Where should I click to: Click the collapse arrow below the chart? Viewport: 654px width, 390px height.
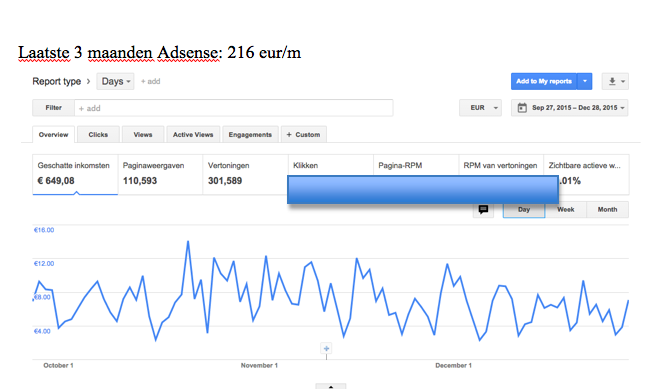pyautogui.click(x=331, y=386)
